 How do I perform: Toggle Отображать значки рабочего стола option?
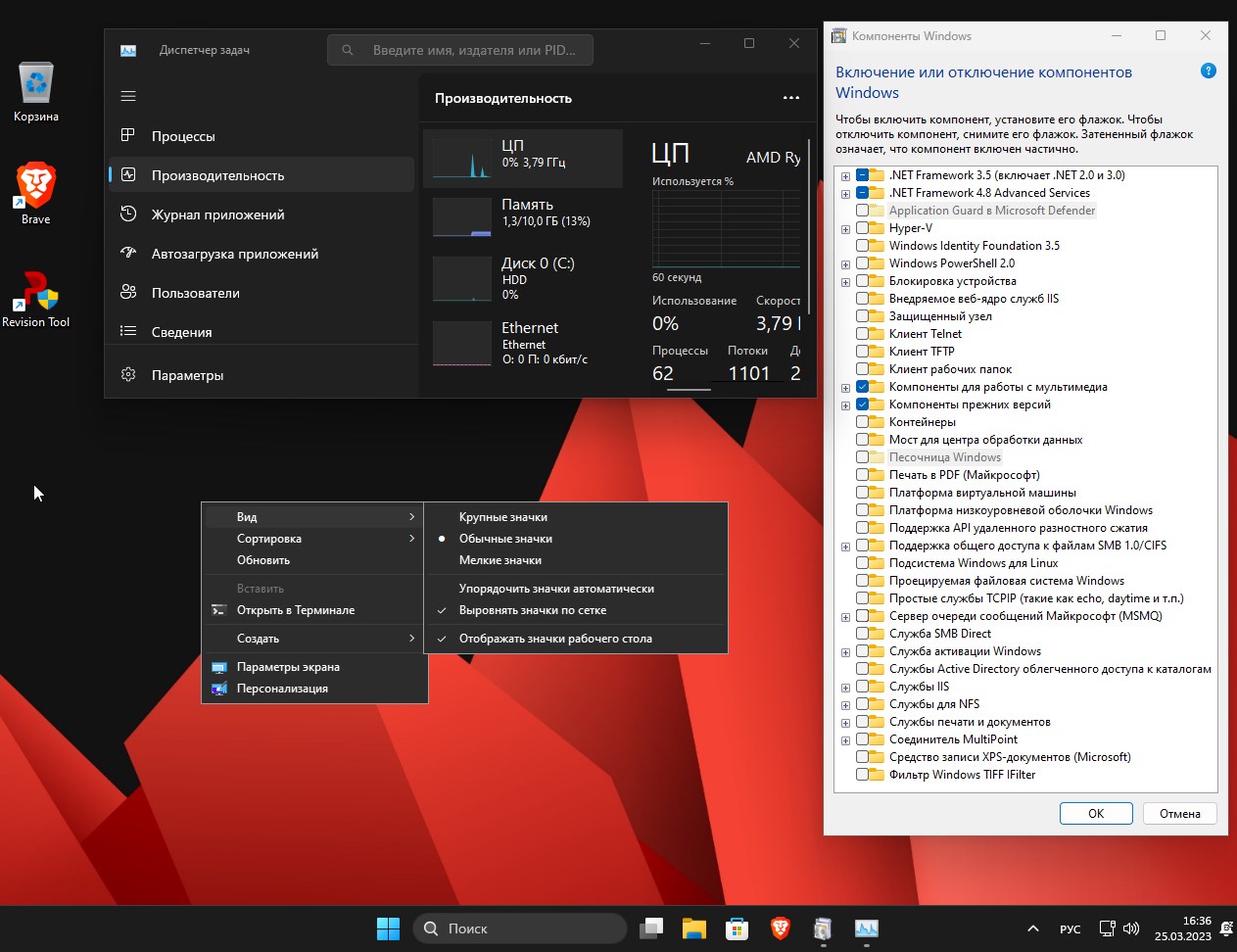click(576, 639)
